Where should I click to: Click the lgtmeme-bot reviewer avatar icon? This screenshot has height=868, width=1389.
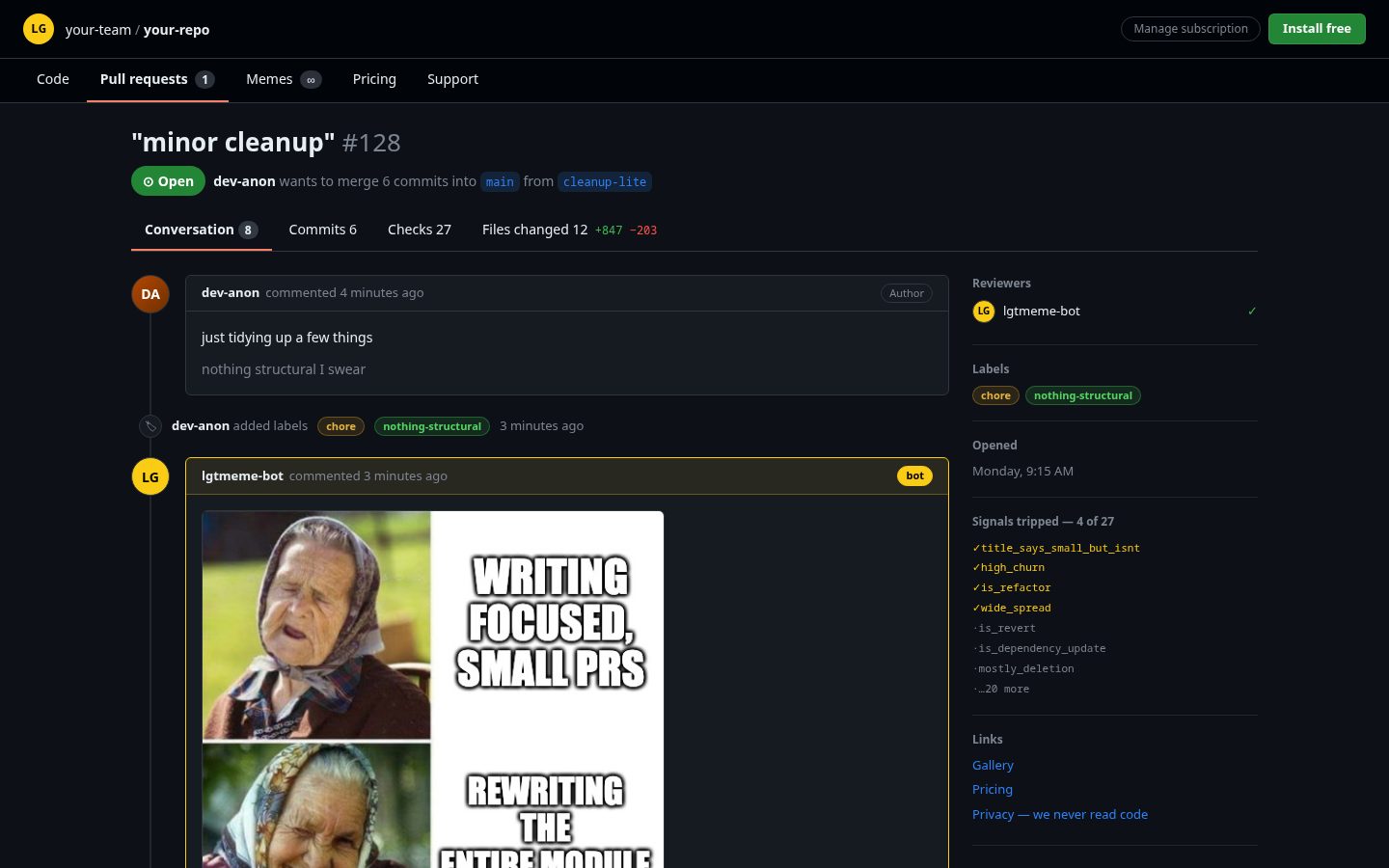tap(983, 311)
